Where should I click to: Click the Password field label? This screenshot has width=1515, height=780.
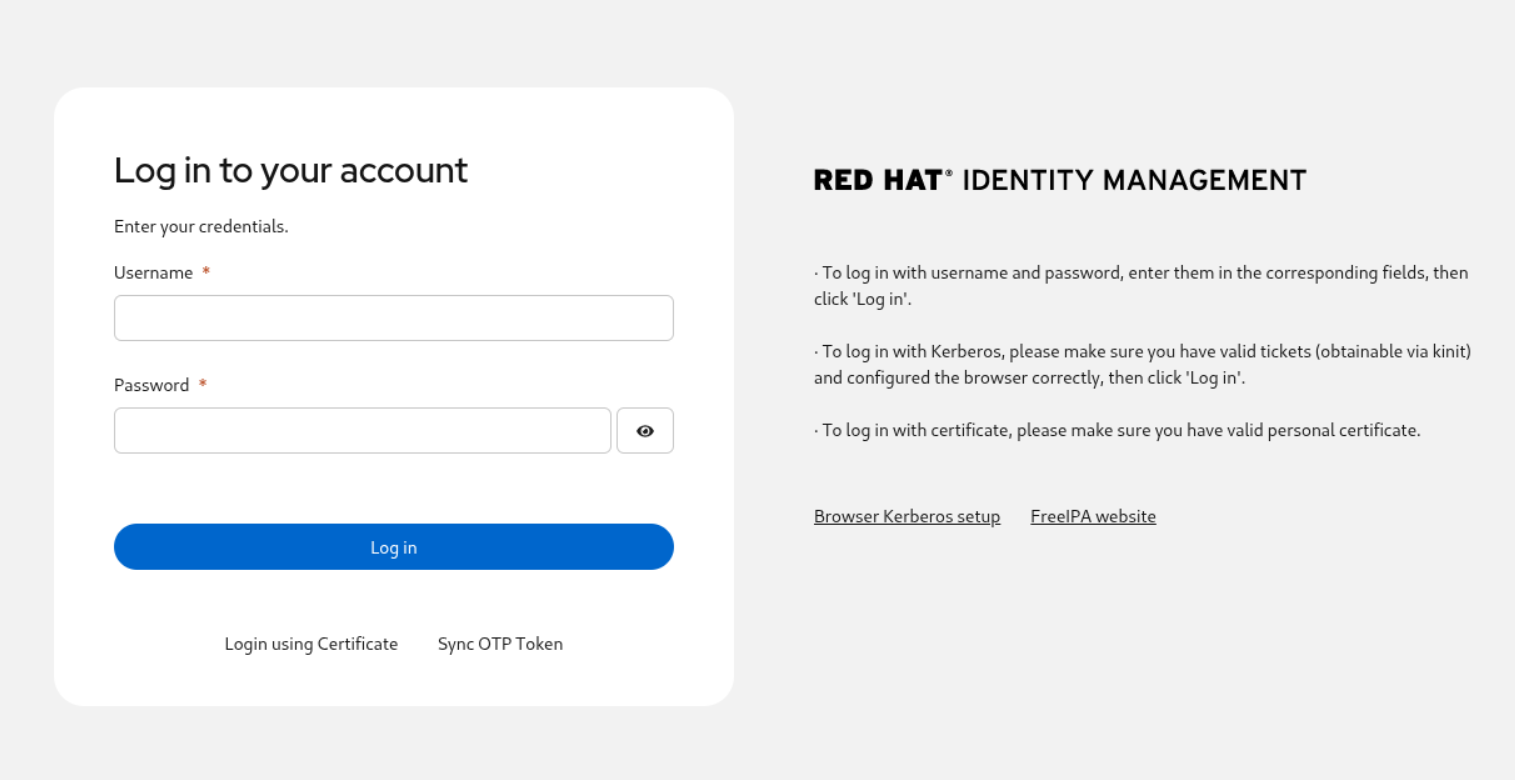(151, 386)
